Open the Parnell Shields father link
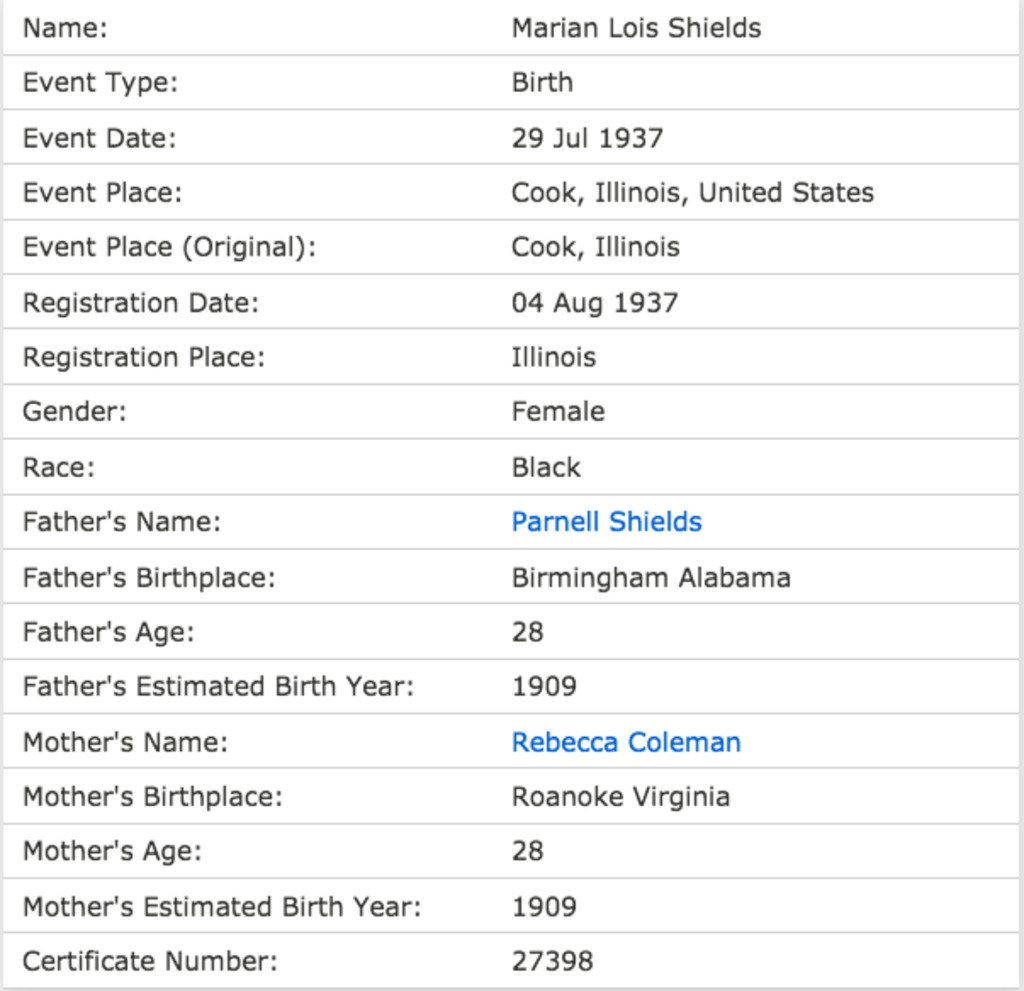Viewport: 1024px width, 991px height. coord(606,522)
